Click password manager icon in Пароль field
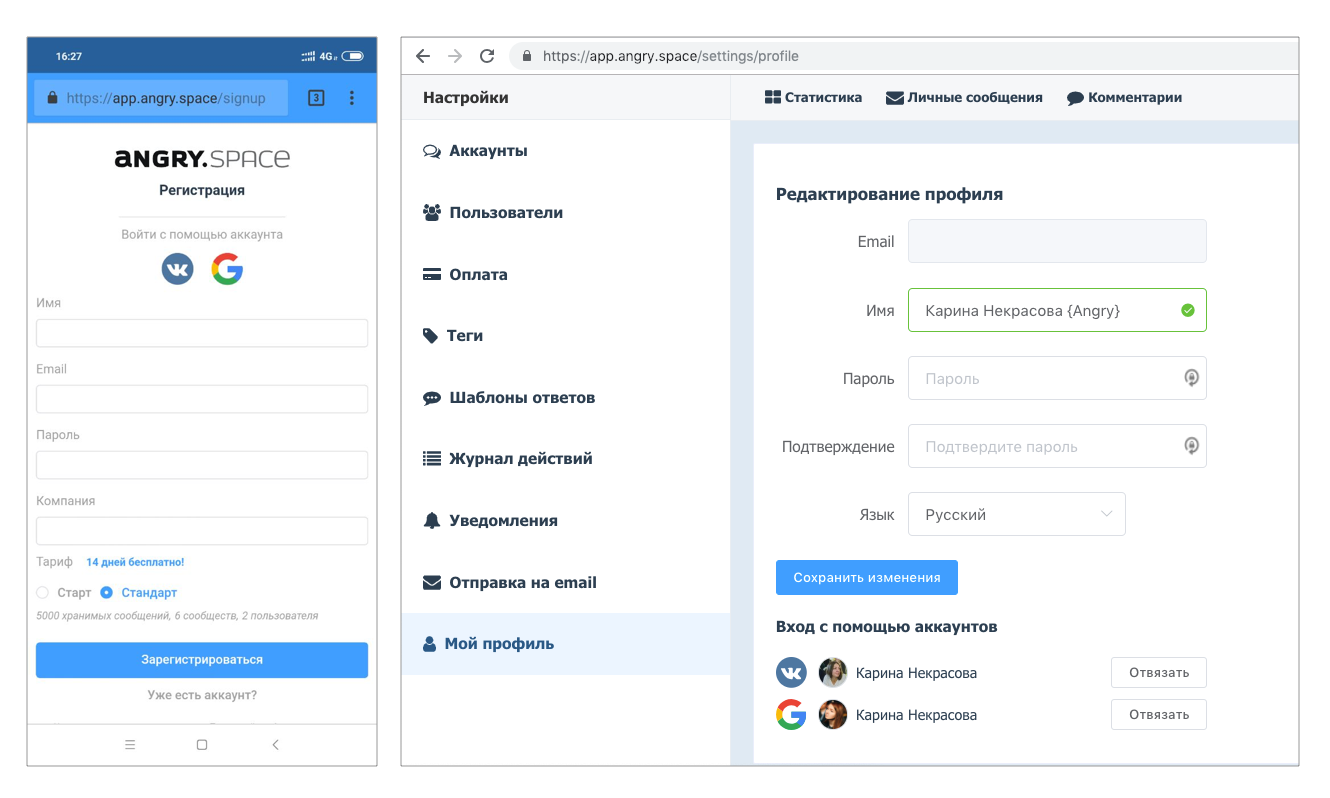This screenshot has height=798, width=1330. (1191, 378)
